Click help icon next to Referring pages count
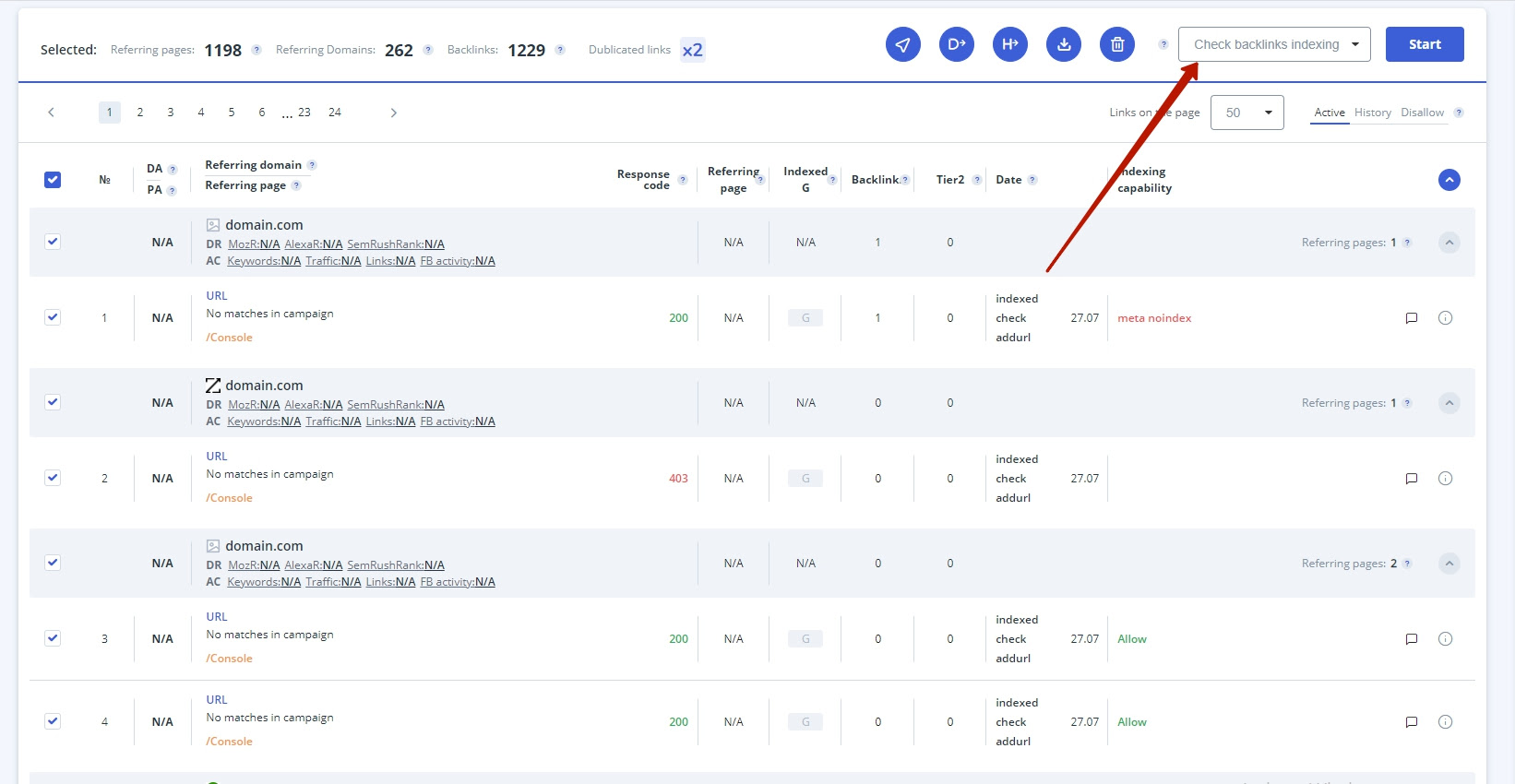The width and height of the screenshot is (1515, 784). 256,50
